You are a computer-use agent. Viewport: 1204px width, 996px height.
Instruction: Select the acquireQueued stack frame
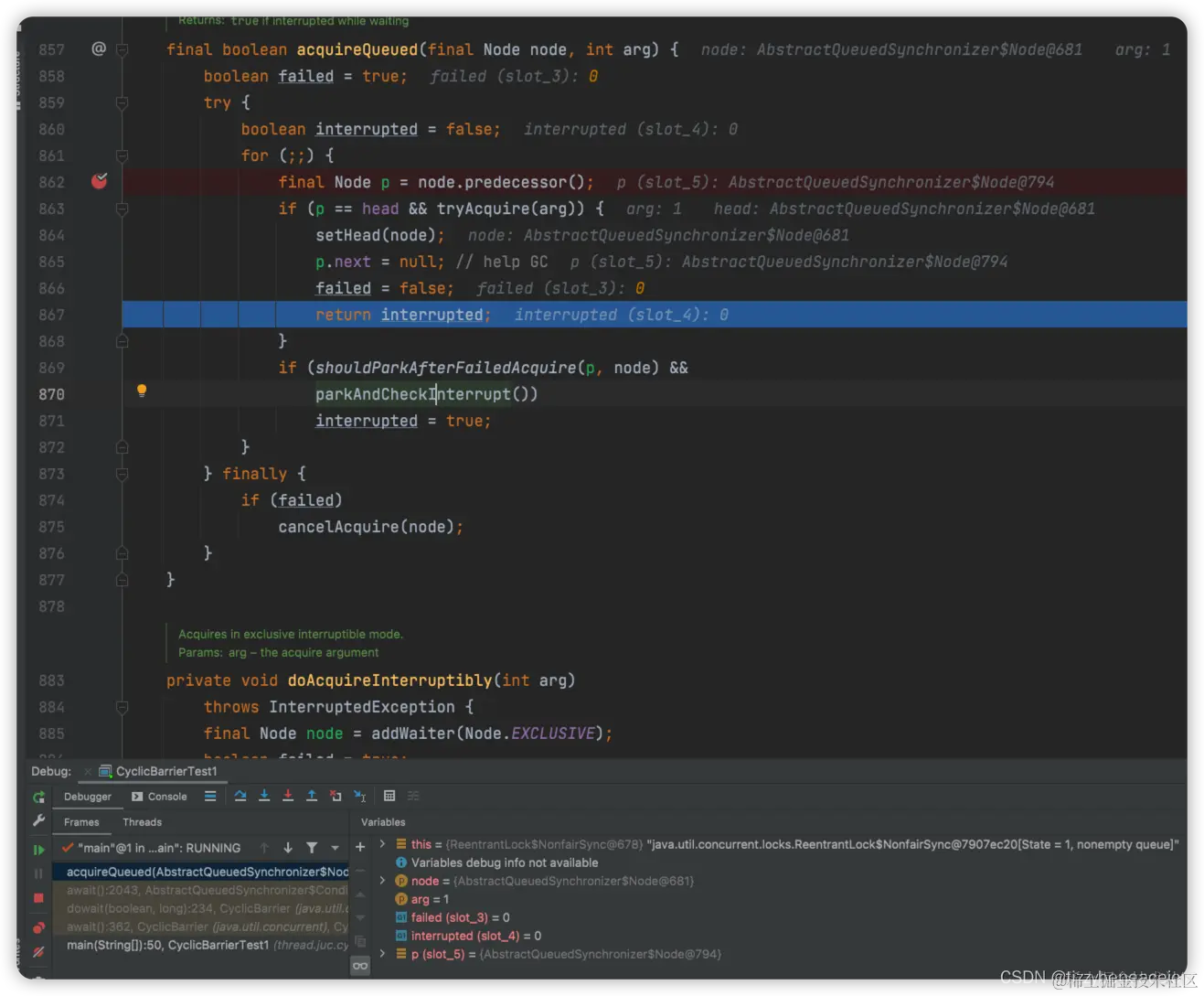(201, 872)
